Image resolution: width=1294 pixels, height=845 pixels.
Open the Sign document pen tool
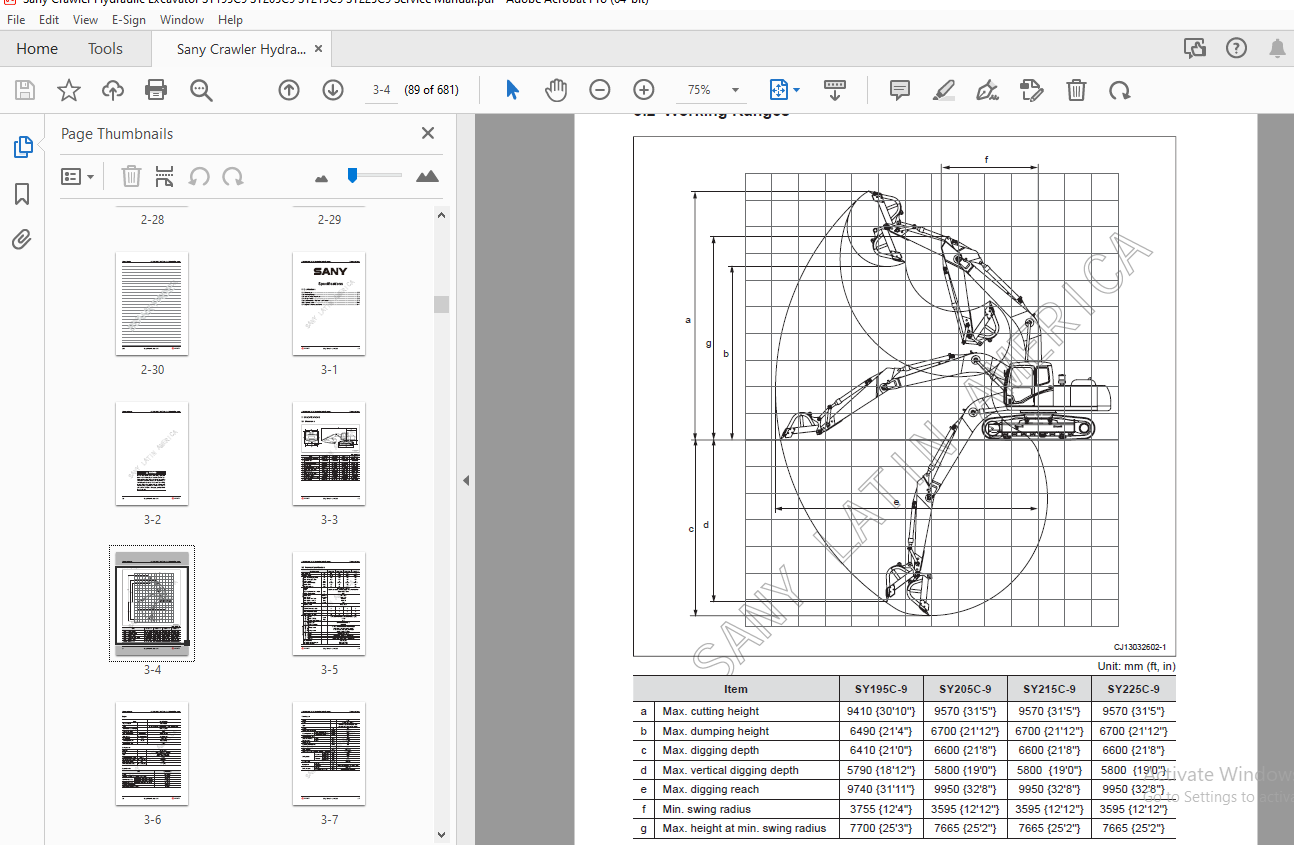coord(988,90)
